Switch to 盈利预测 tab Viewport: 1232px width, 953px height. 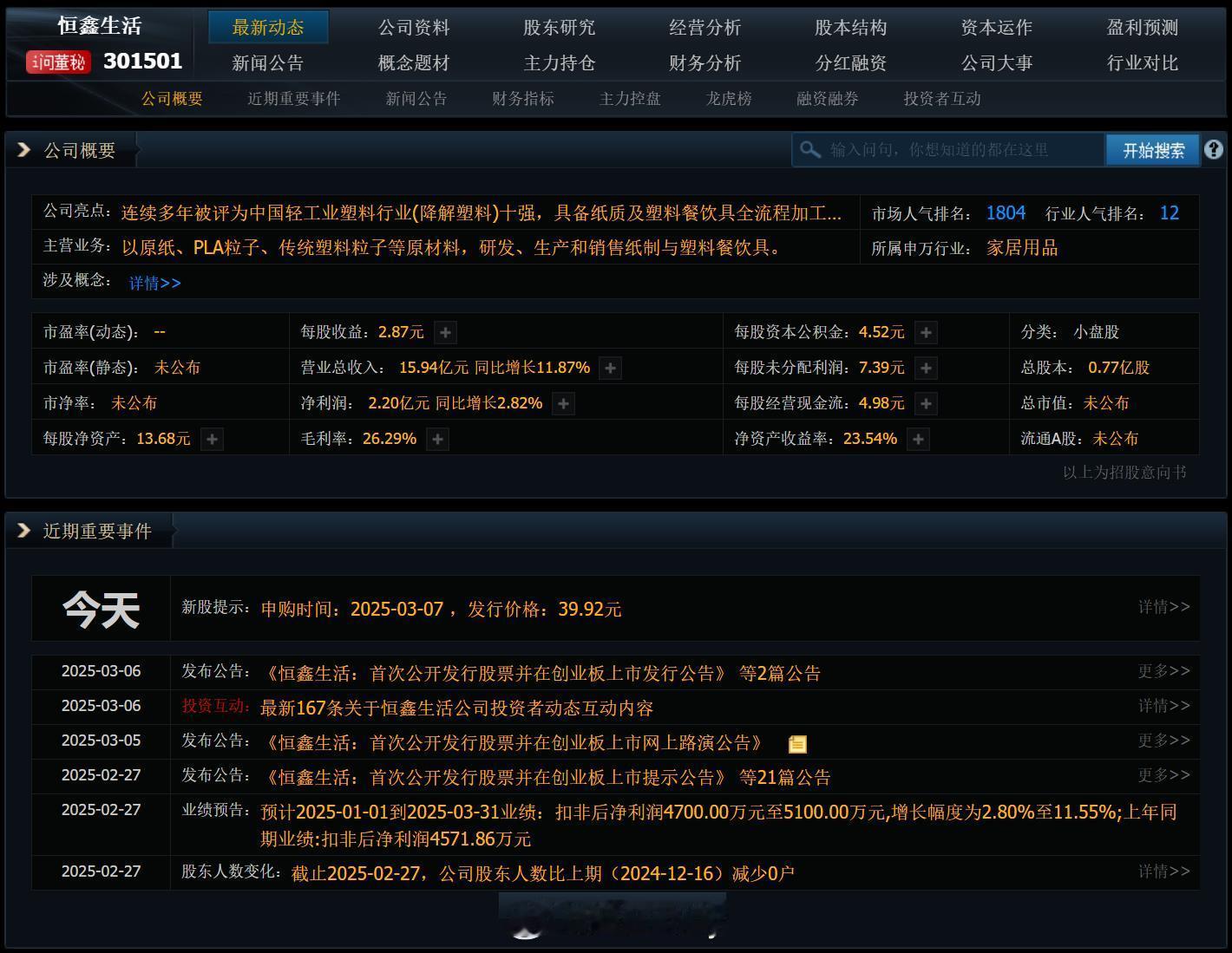point(1143,28)
